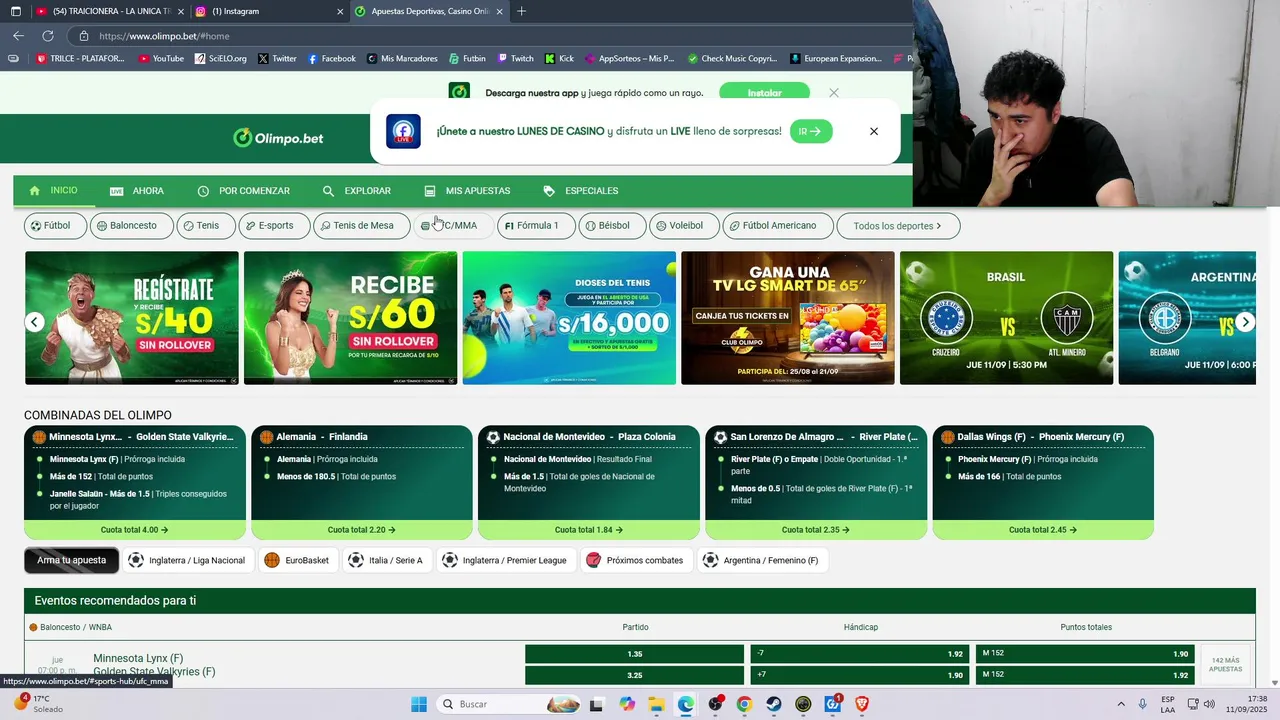This screenshot has width=1280, height=720.
Task: Filter by E-sports chip
Action: (x=274, y=226)
